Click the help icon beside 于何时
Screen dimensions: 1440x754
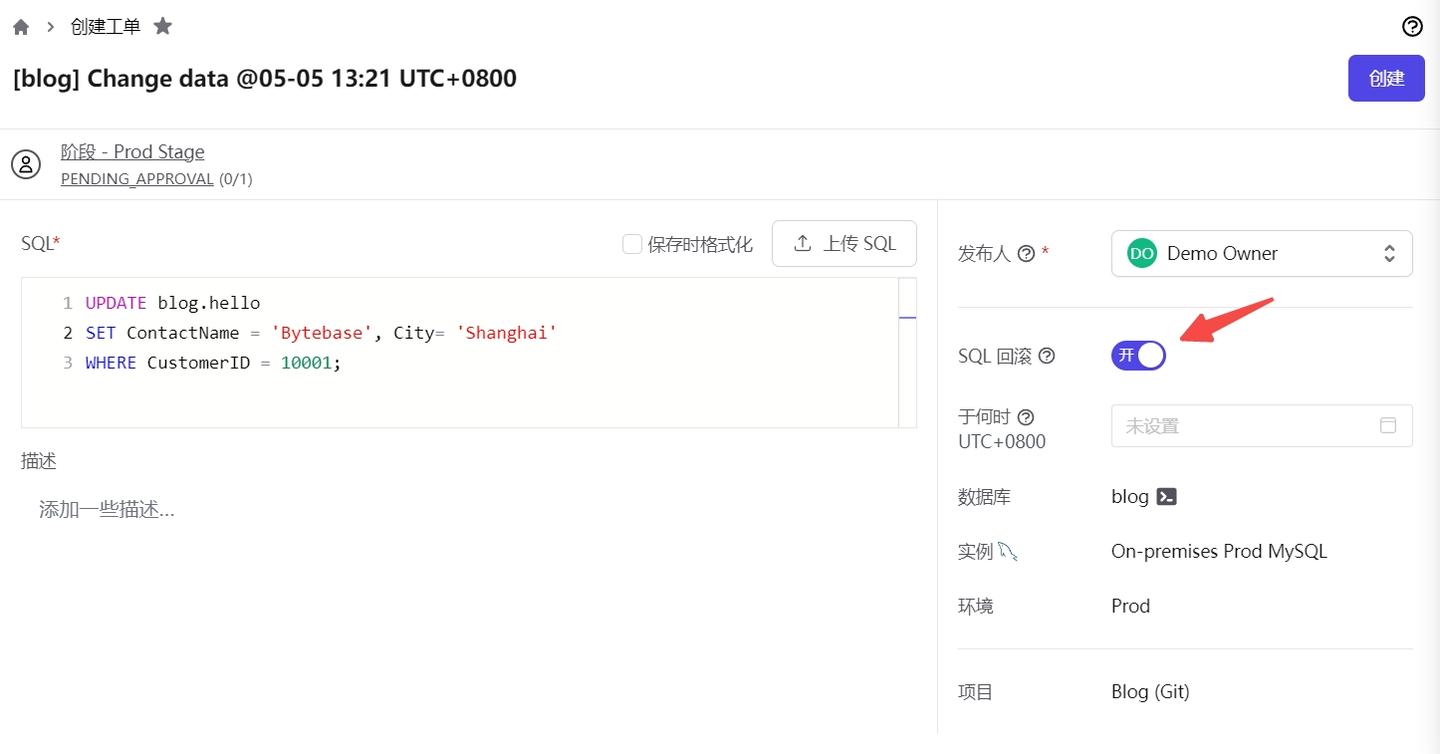1025,417
